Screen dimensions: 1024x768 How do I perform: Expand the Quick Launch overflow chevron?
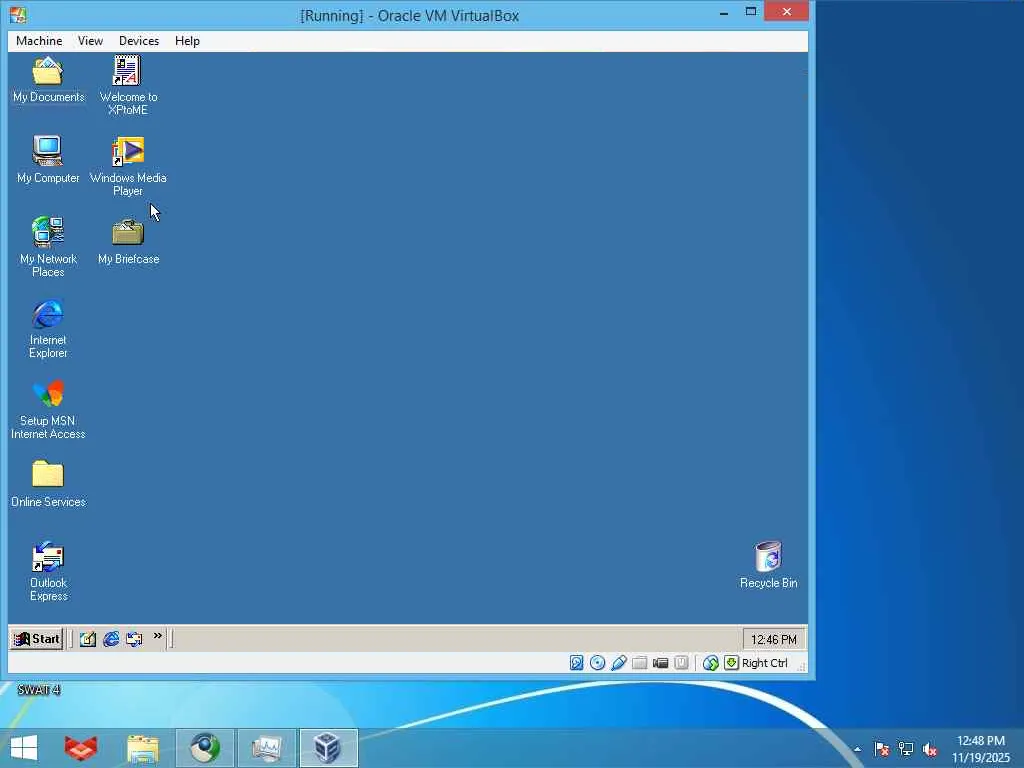pyautogui.click(x=157, y=635)
